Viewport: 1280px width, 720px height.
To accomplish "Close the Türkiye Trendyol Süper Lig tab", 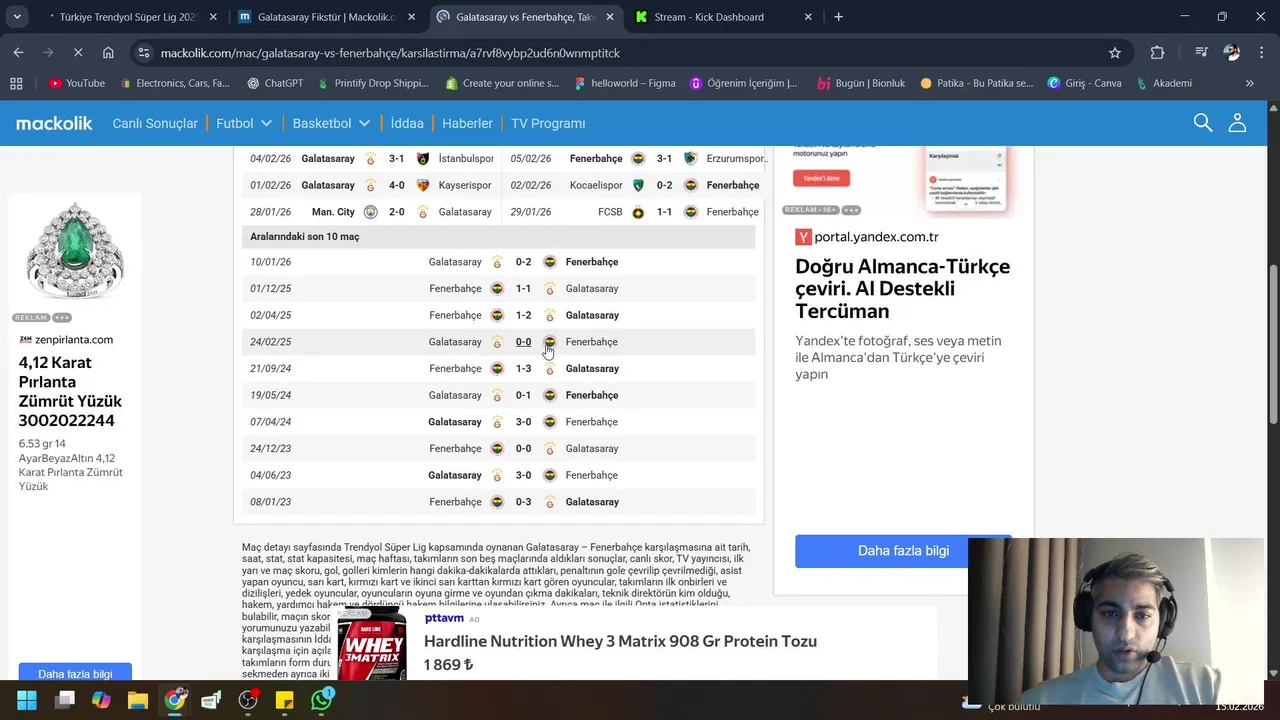I will tap(212, 17).
